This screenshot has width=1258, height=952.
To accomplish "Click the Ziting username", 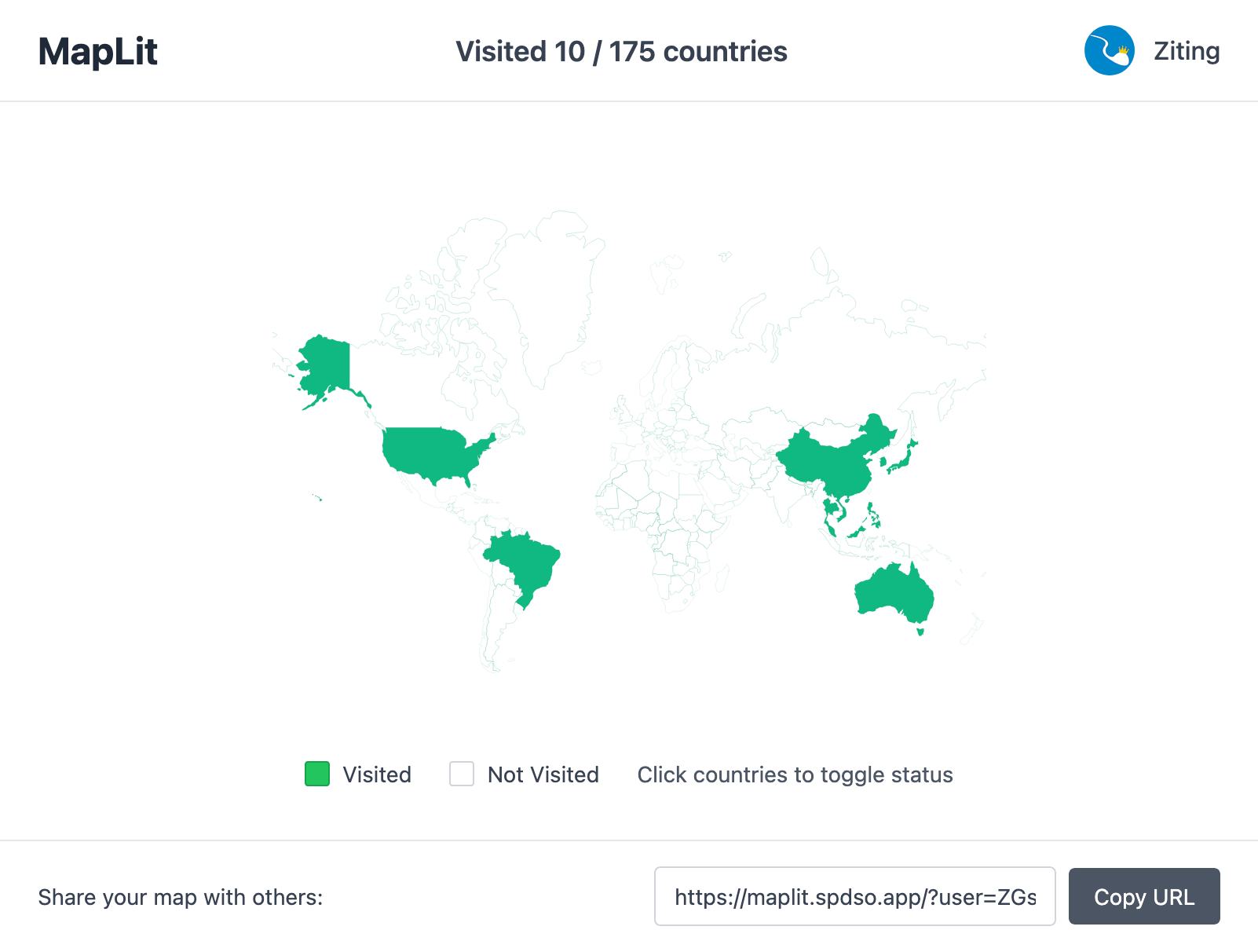I will tap(1186, 51).
